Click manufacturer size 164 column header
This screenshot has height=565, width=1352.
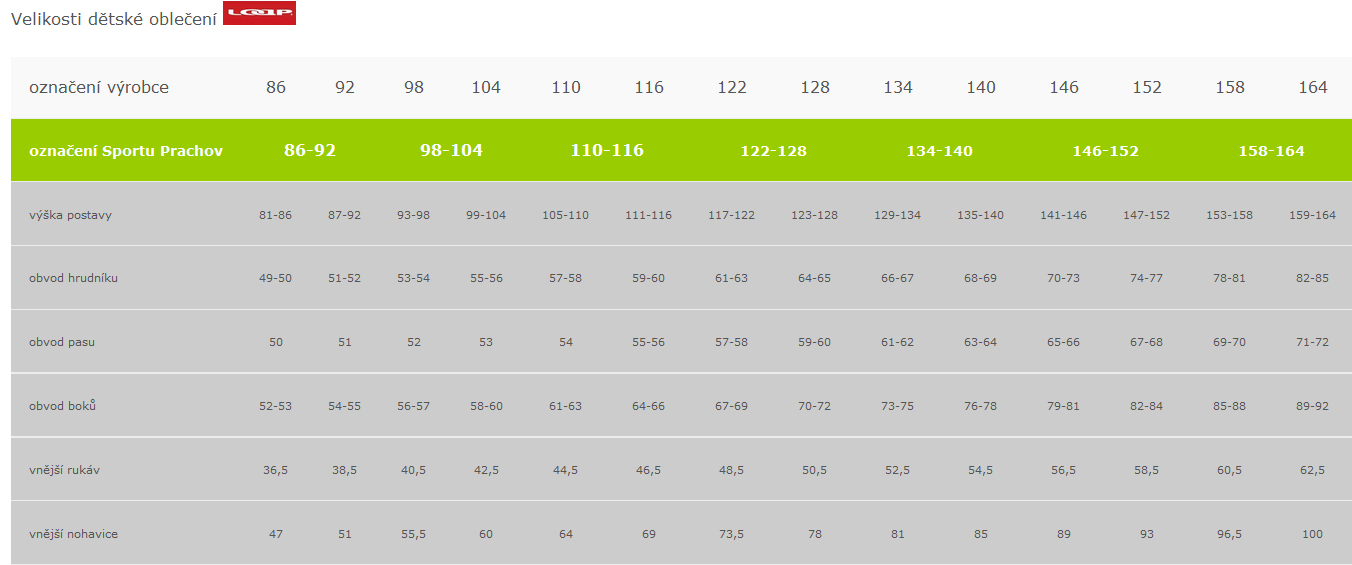[x=1313, y=87]
